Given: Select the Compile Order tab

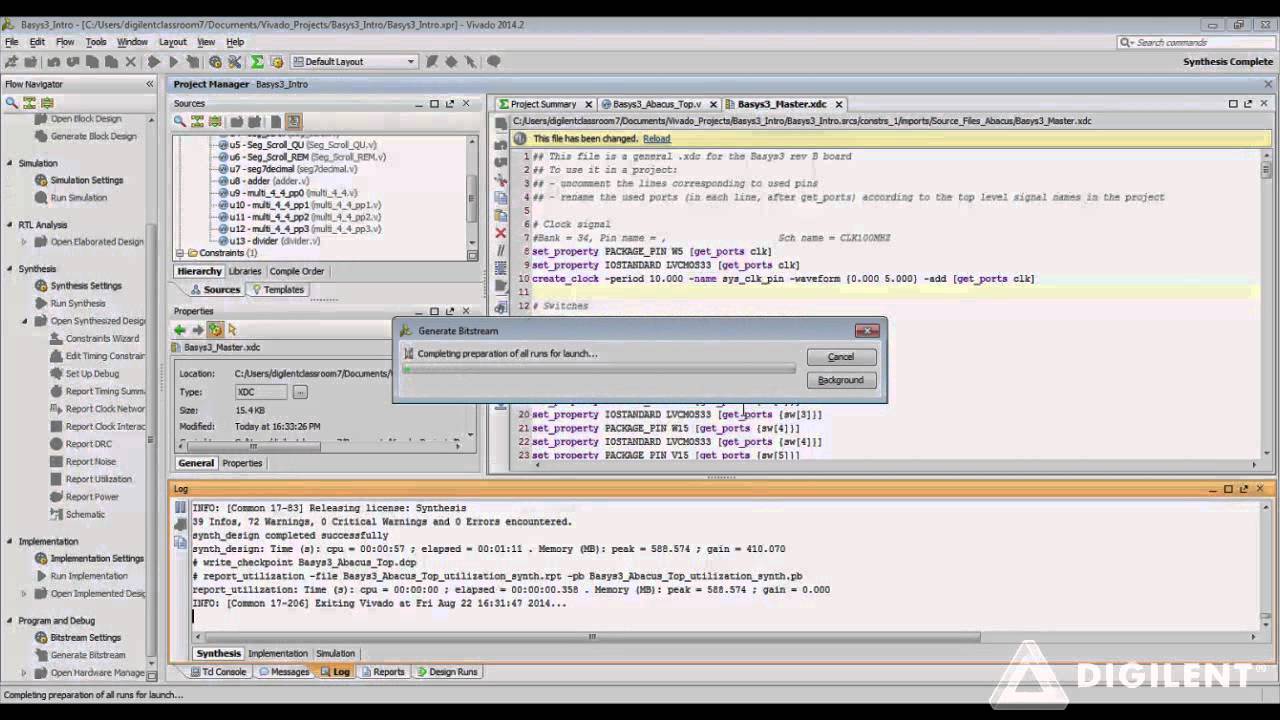Looking at the screenshot, I should (297, 271).
